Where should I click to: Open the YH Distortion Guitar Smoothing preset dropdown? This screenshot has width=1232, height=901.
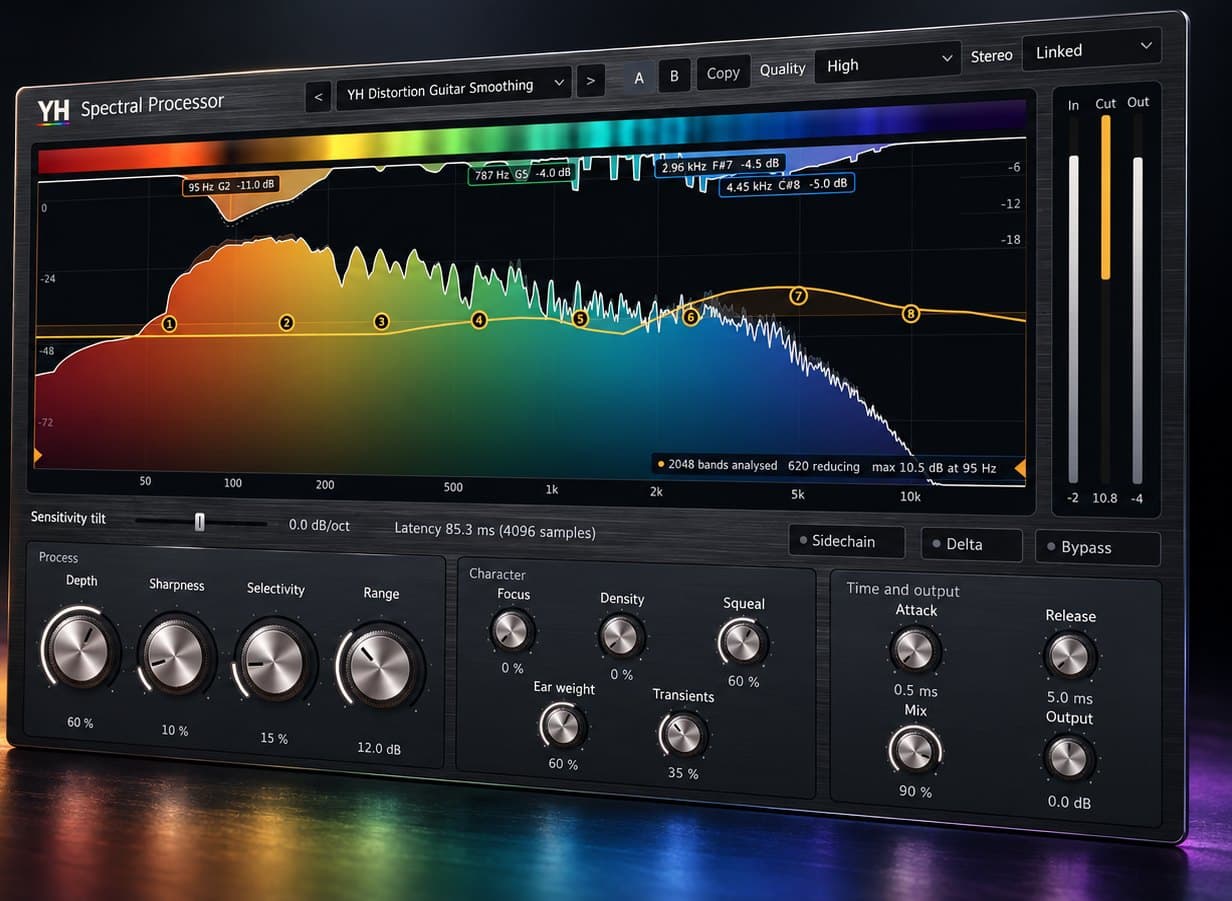[x=453, y=89]
